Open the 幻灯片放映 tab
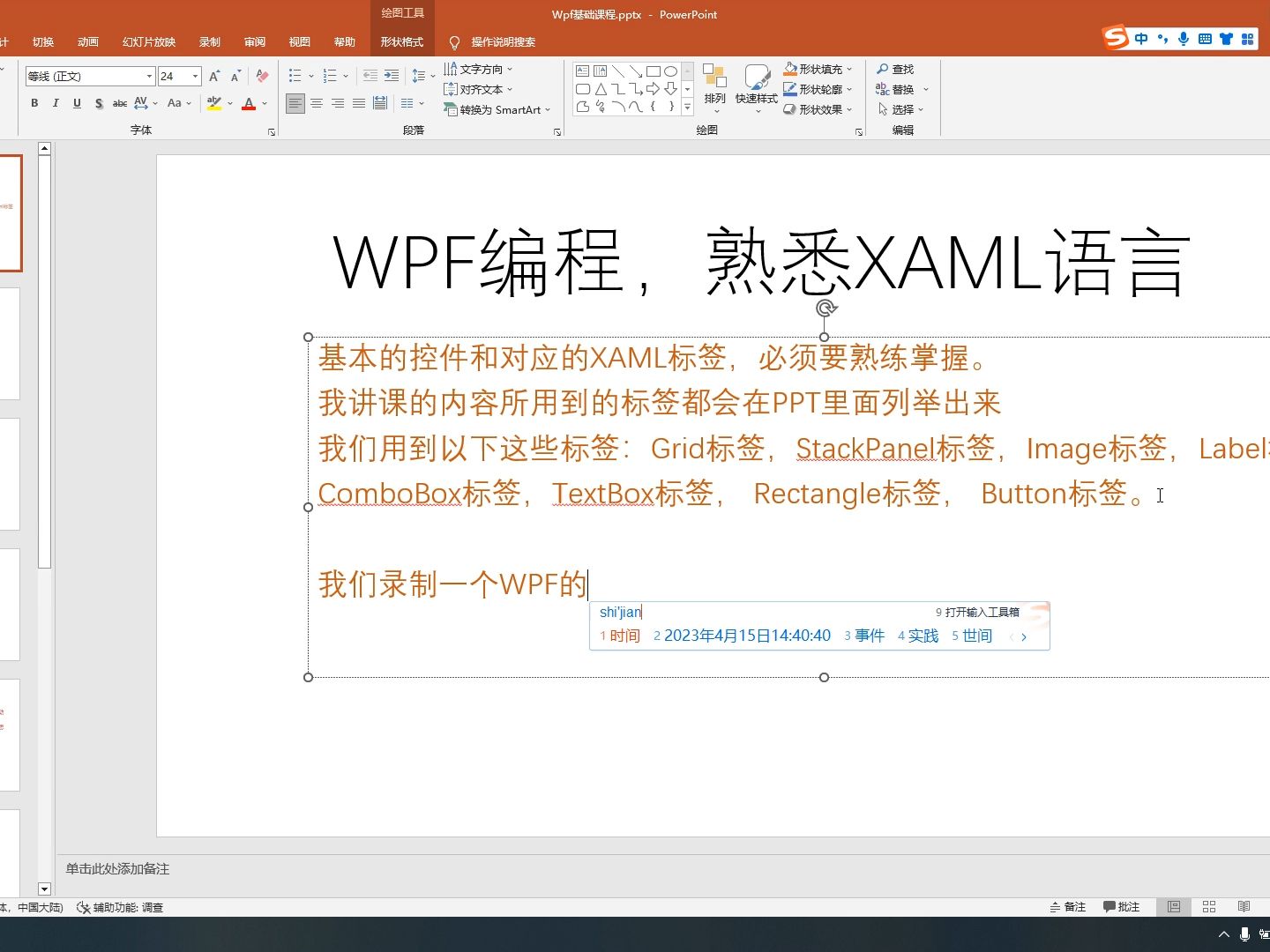The width and height of the screenshot is (1270, 952). [150, 41]
